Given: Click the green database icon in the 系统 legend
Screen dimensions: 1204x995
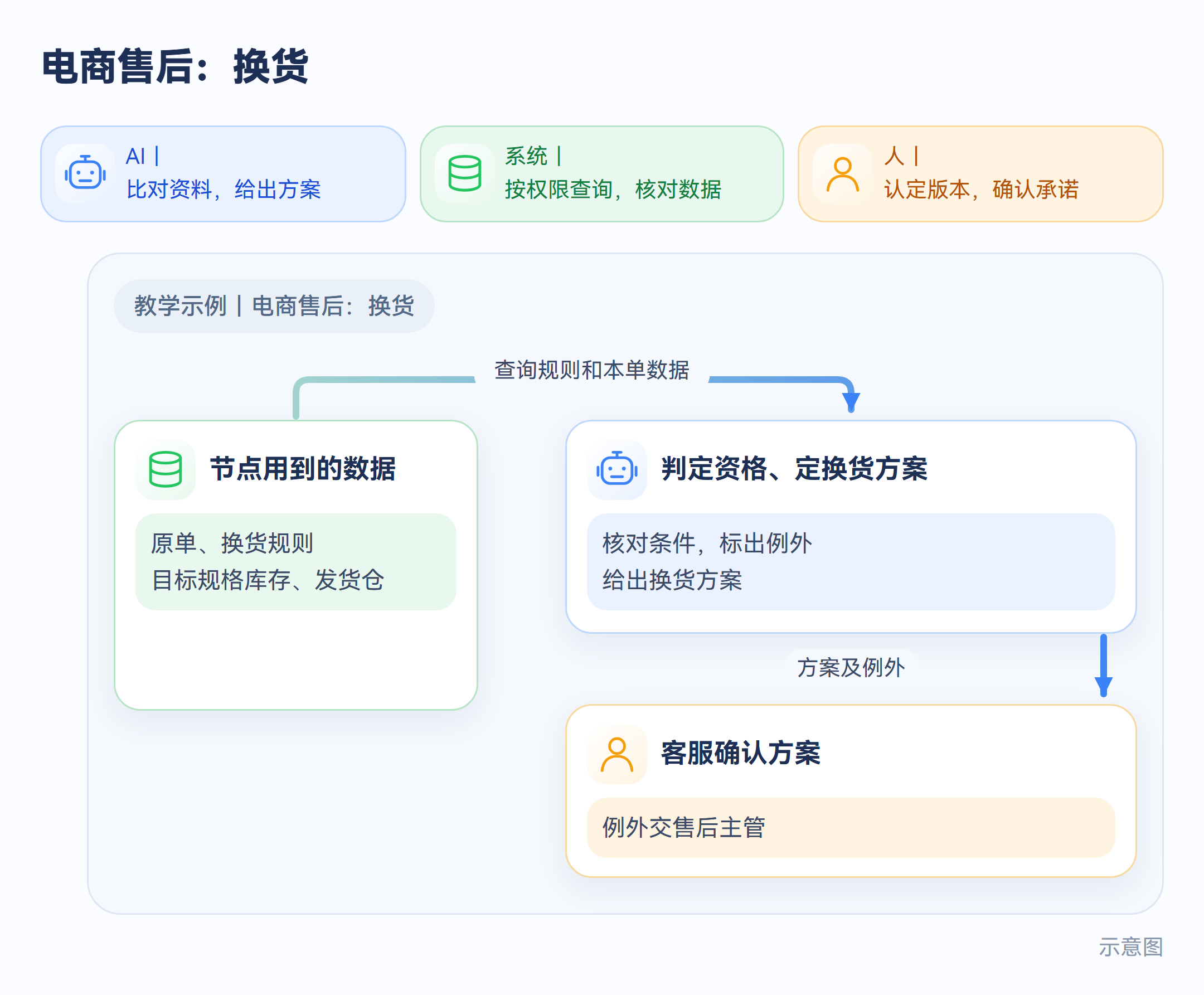Looking at the screenshot, I should coord(465,174).
